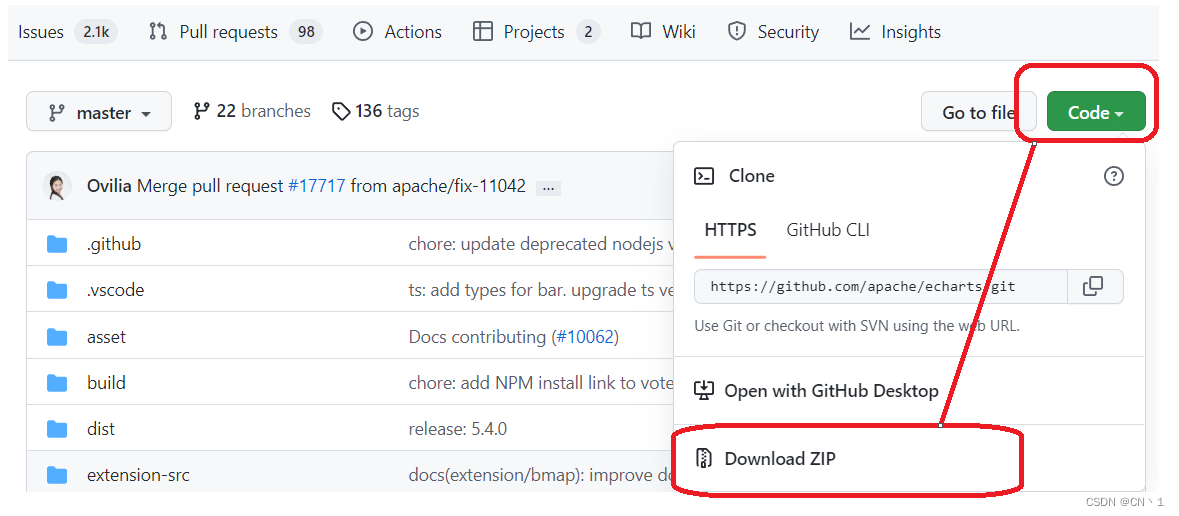
Task: Click the Pull requests count badge 98
Action: [x=306, y=32]
